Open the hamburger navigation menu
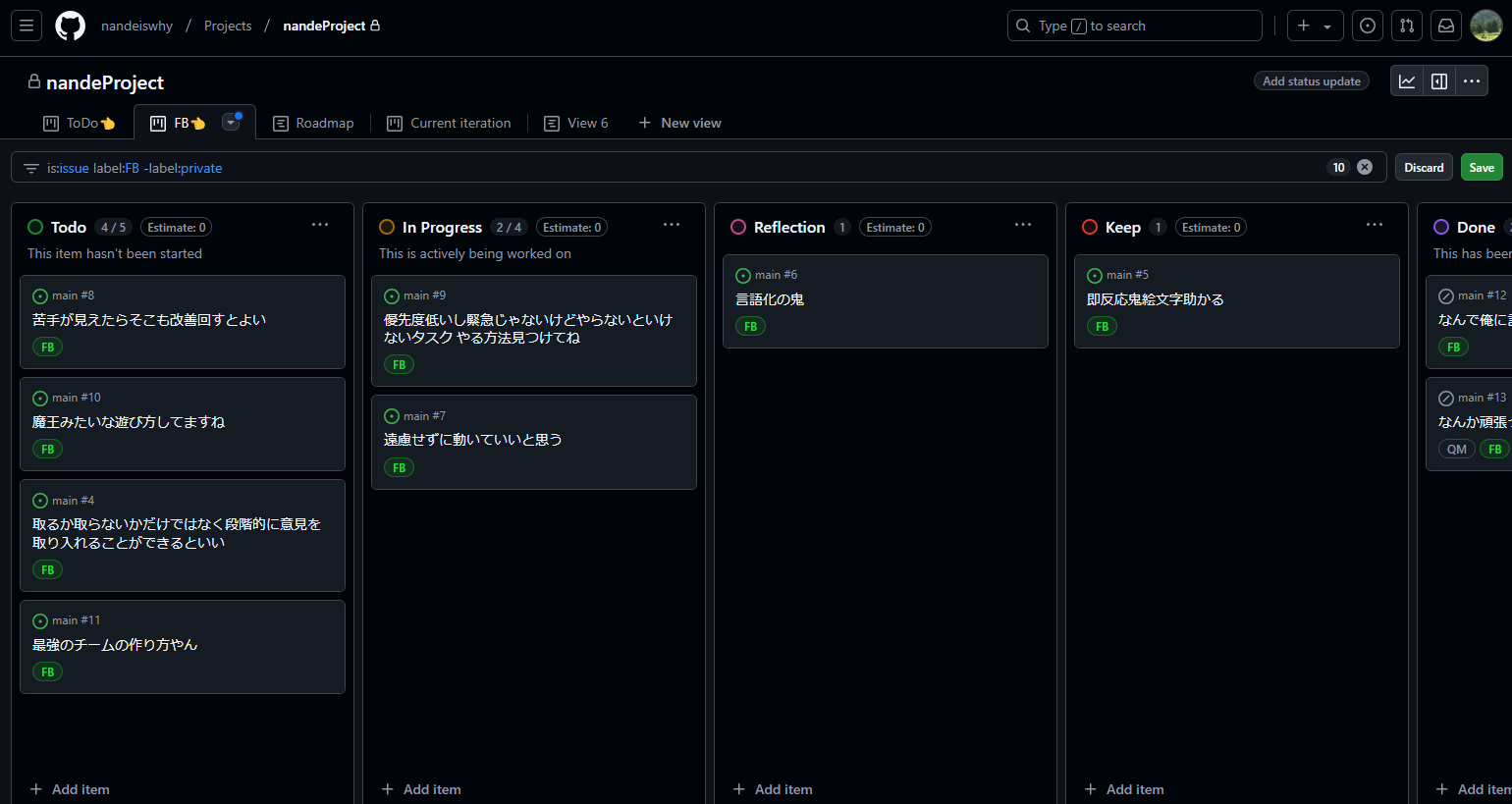The image size is (1512, 804). click(27, 26)
